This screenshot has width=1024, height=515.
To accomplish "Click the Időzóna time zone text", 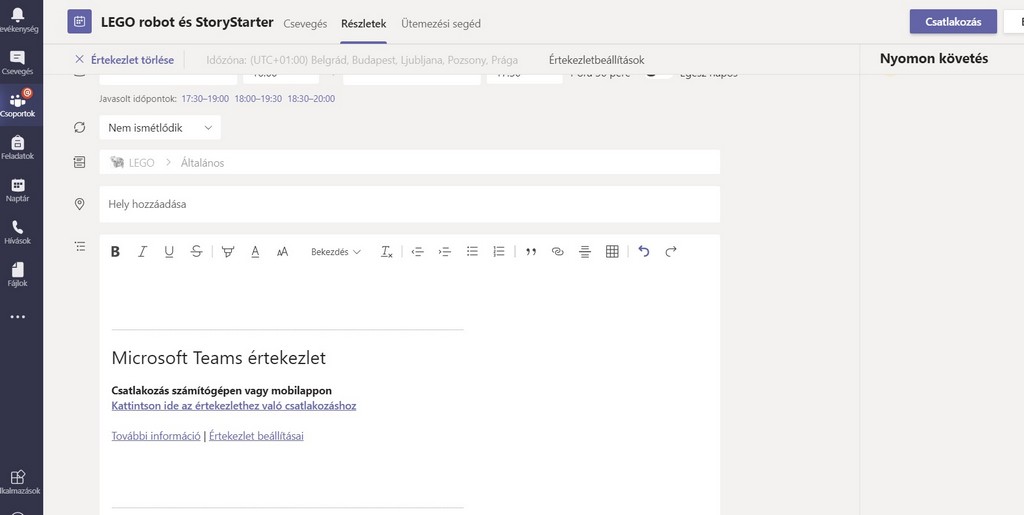I will pyautogui.click(x=362, y=59).
